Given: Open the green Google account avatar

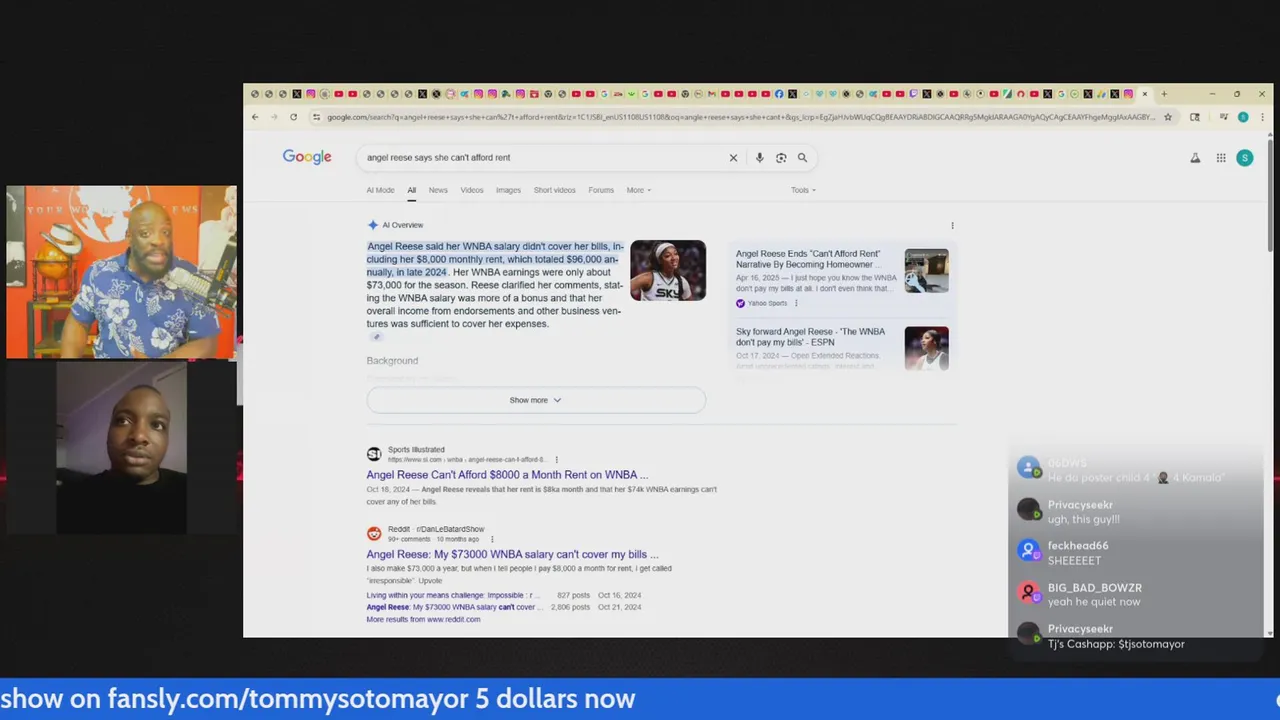Looking at the screenshot, I should [1244, 158].
